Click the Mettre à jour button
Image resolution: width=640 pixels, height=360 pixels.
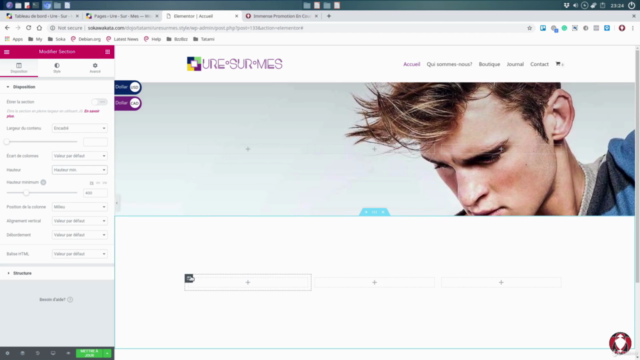pyautogui.click(x=89, y=353)
